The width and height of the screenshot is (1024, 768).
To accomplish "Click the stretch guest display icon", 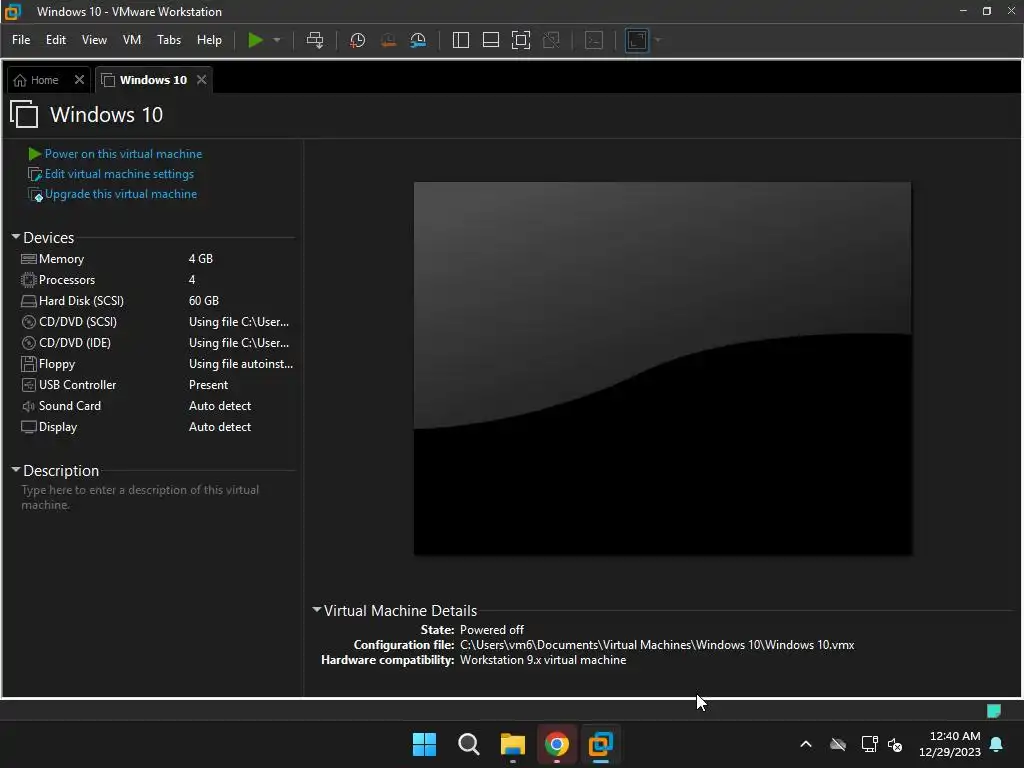I will tap(637, 40).
